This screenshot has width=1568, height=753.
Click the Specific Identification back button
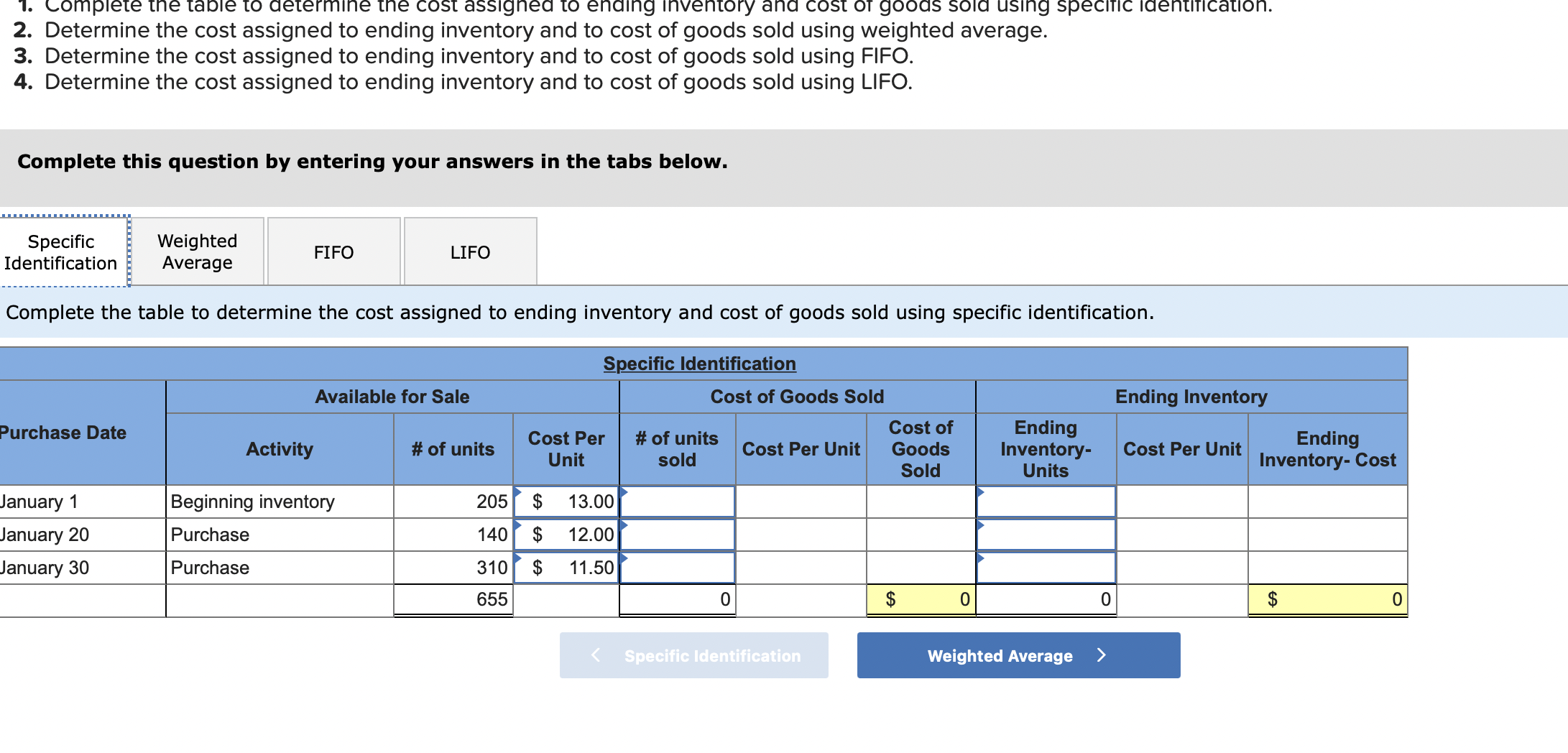pyautogui.click(x=693, y=655)
